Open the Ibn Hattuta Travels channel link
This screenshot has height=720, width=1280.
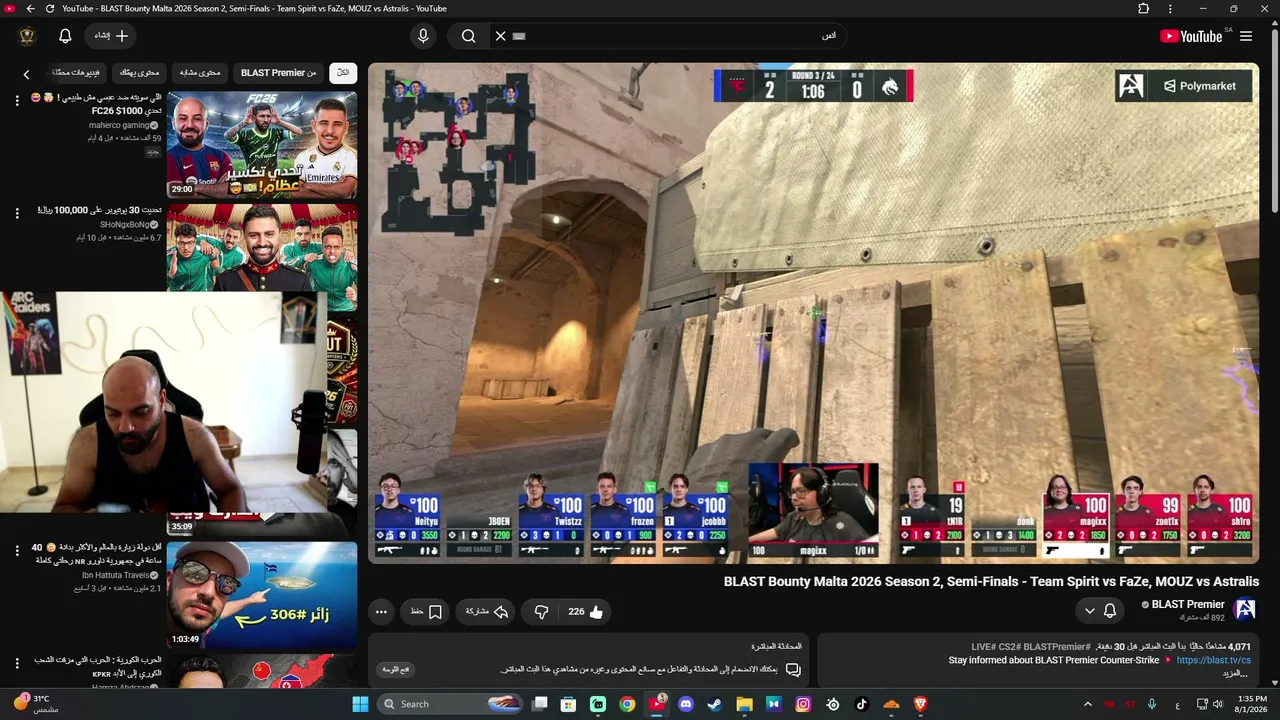(115, 575)
